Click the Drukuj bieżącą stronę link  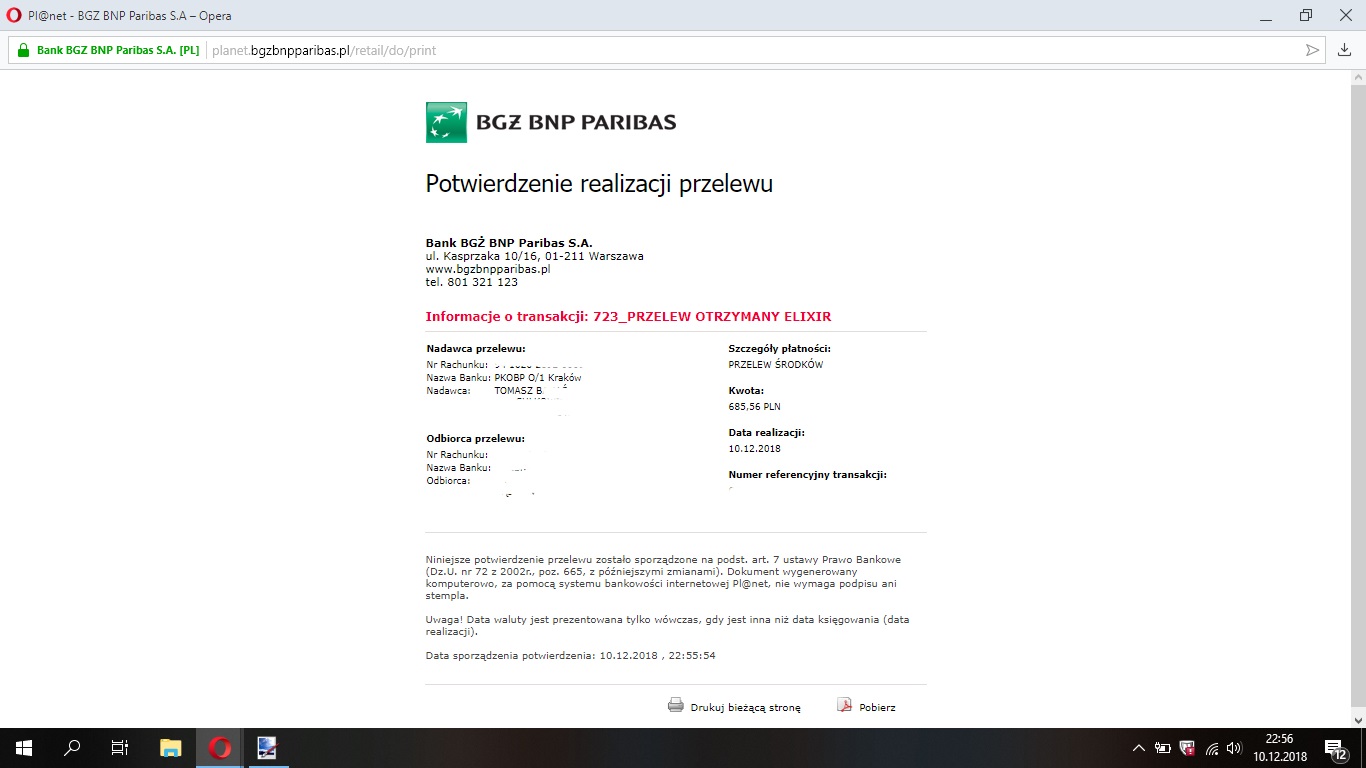[x=745, y=708]
